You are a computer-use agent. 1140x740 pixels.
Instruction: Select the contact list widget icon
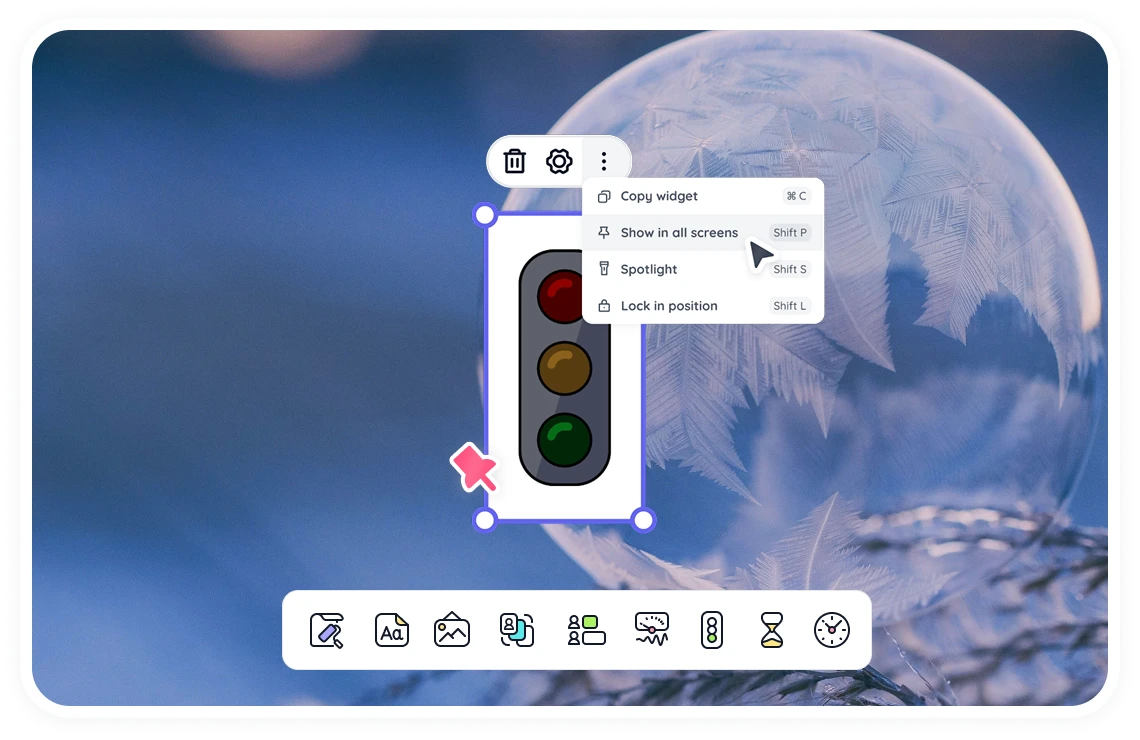click(x=586, y=630)
